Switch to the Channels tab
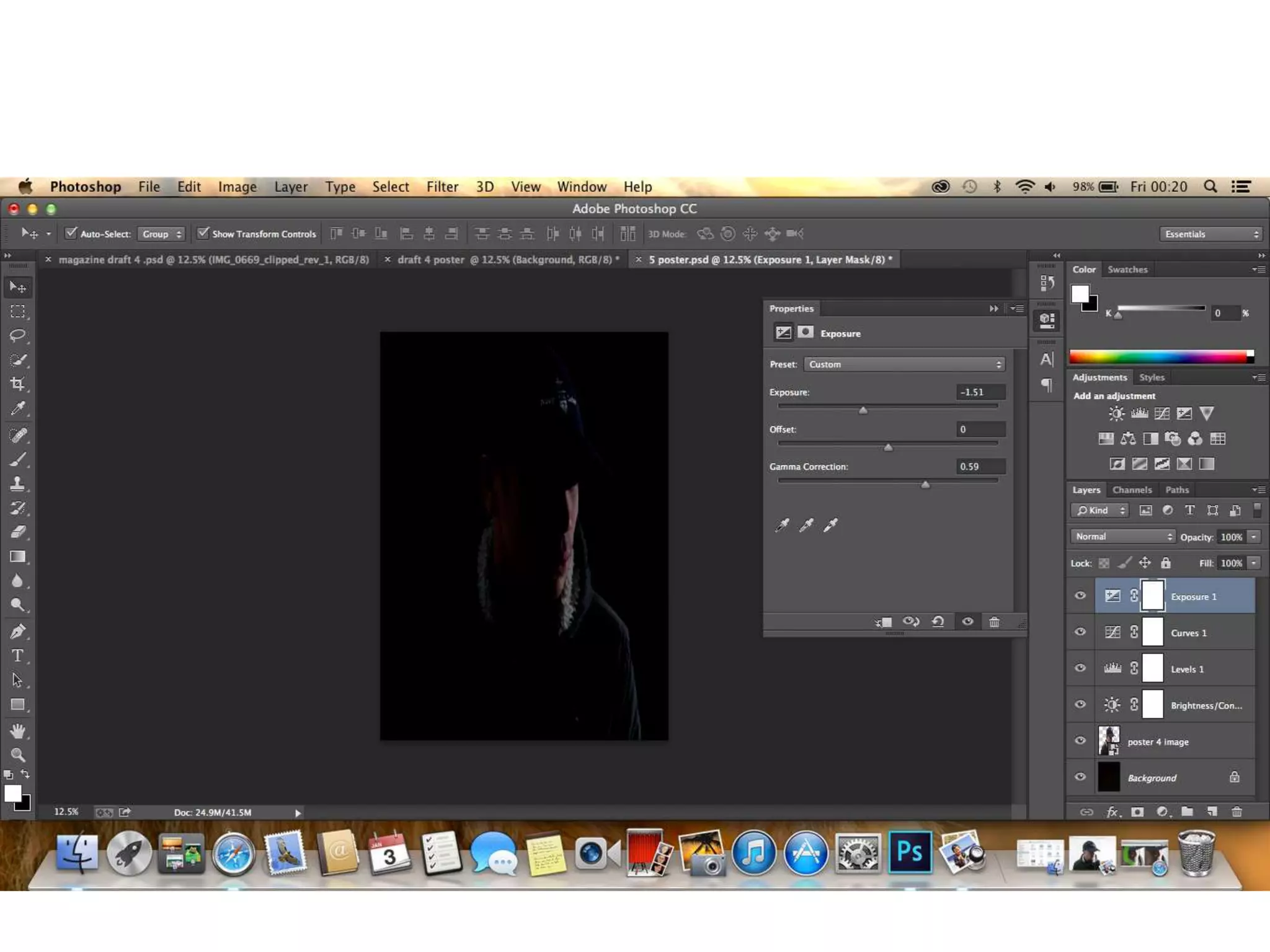This screenshot has width=1270, height=952. pyautogui.click(x=1132, y=490)
